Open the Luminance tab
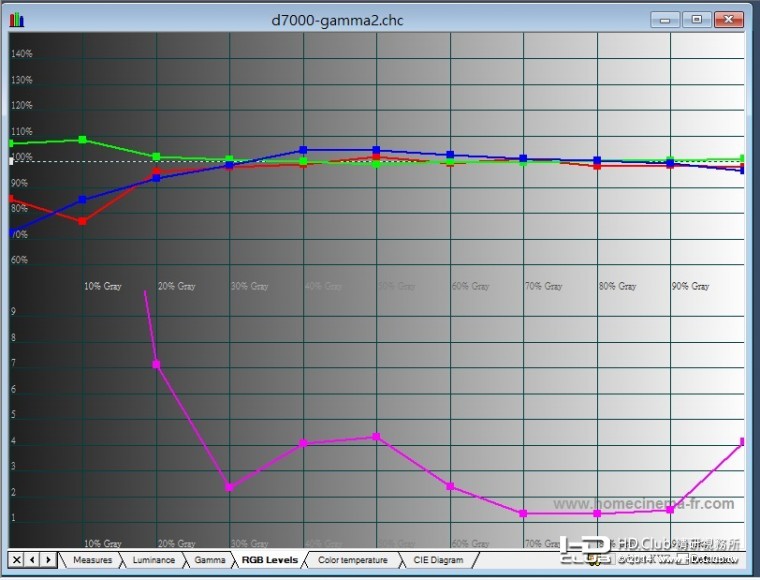Image resolution: width=760 pixels, height=580 pixels. 153,560
